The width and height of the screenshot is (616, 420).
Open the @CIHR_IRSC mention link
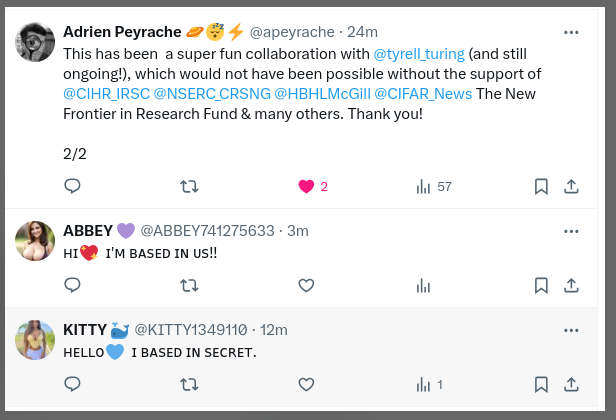coord(107,94)
